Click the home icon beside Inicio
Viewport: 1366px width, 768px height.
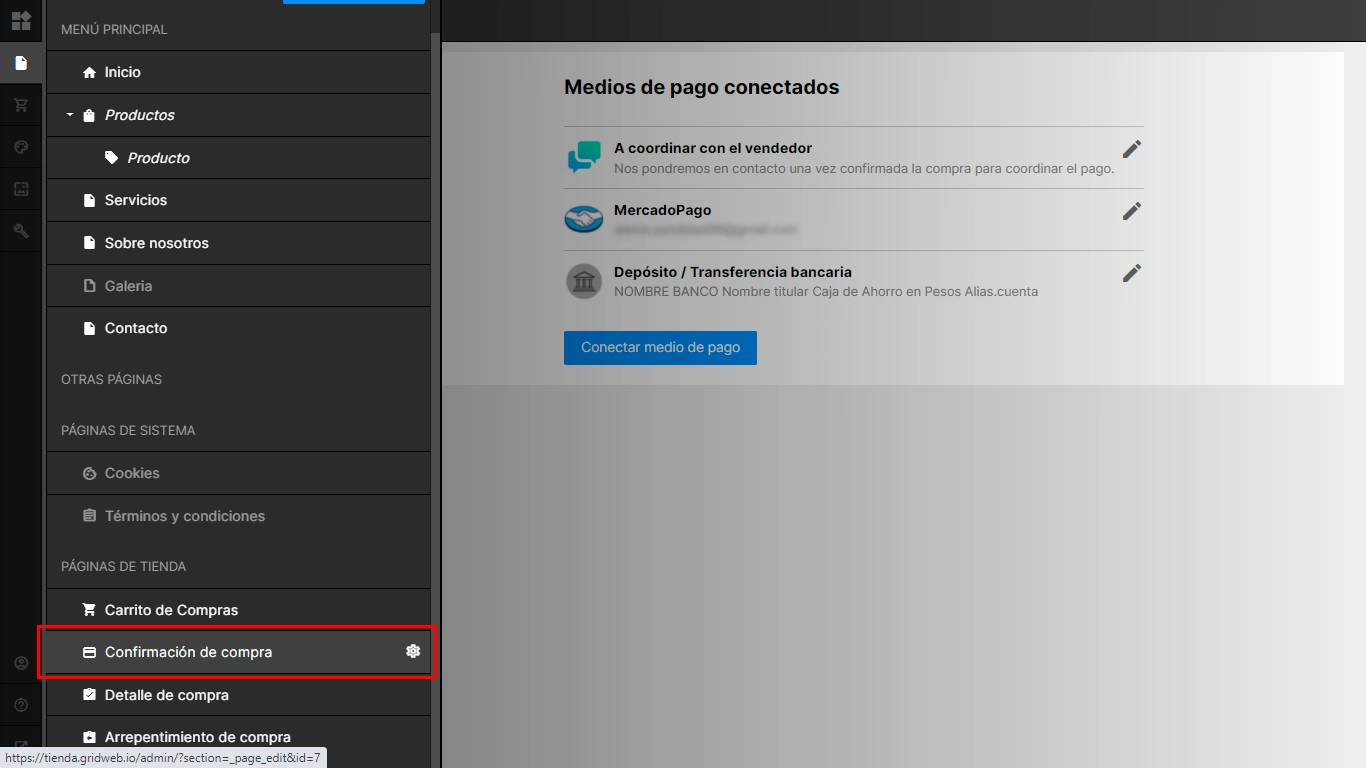click(89, 72)
